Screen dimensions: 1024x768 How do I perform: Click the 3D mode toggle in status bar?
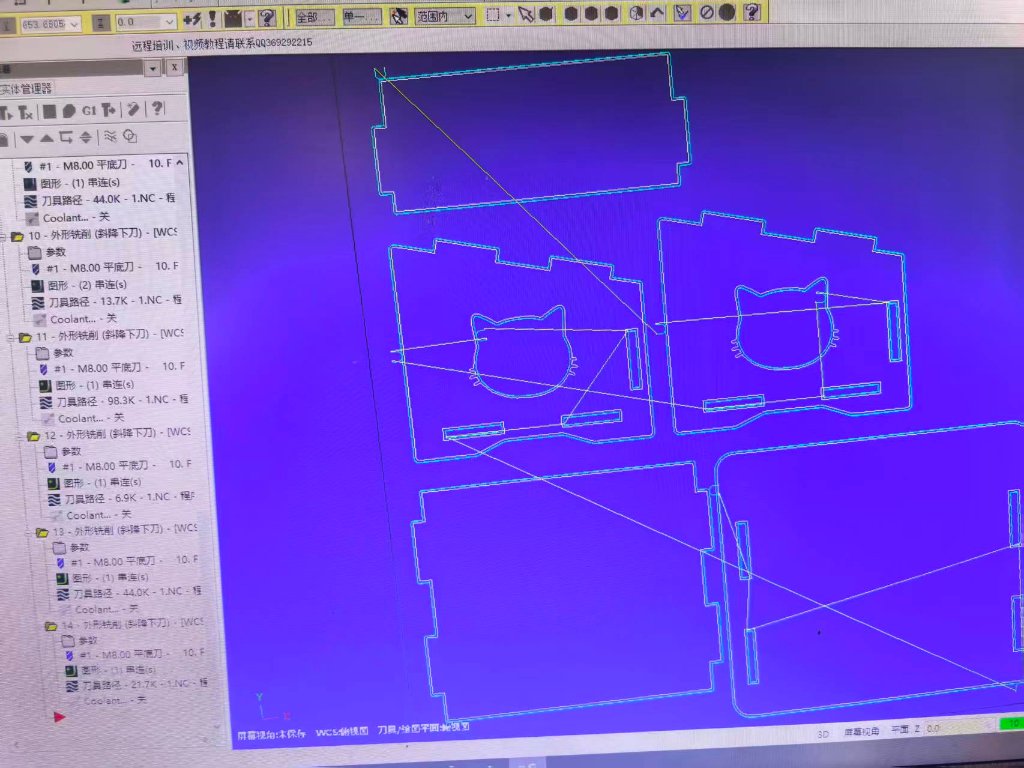[x=823, y=734]
